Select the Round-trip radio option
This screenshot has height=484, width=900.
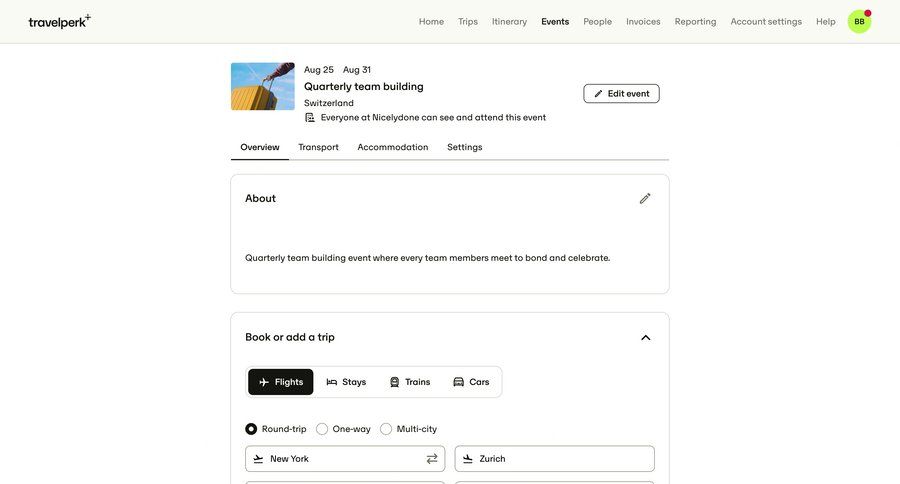click(x=252, y=429)
